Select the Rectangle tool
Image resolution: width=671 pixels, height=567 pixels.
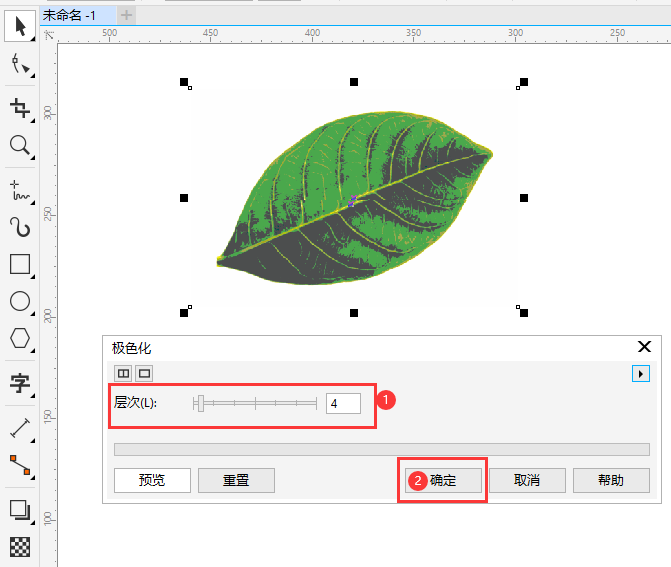[x=20, y=264]
